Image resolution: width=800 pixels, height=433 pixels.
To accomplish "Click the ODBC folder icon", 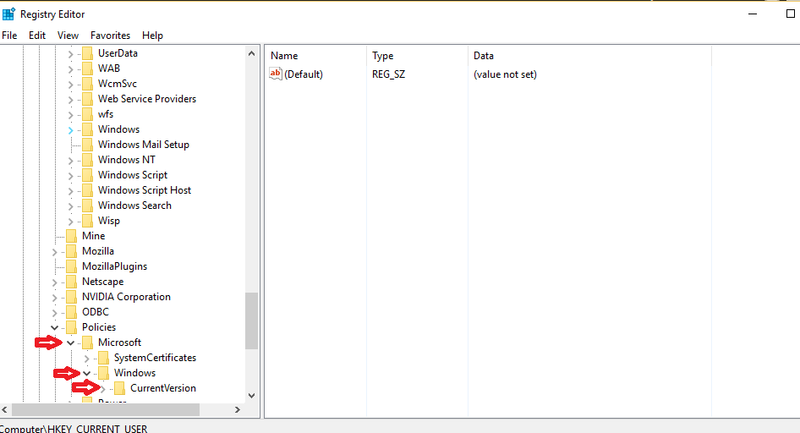I will 72,312.
